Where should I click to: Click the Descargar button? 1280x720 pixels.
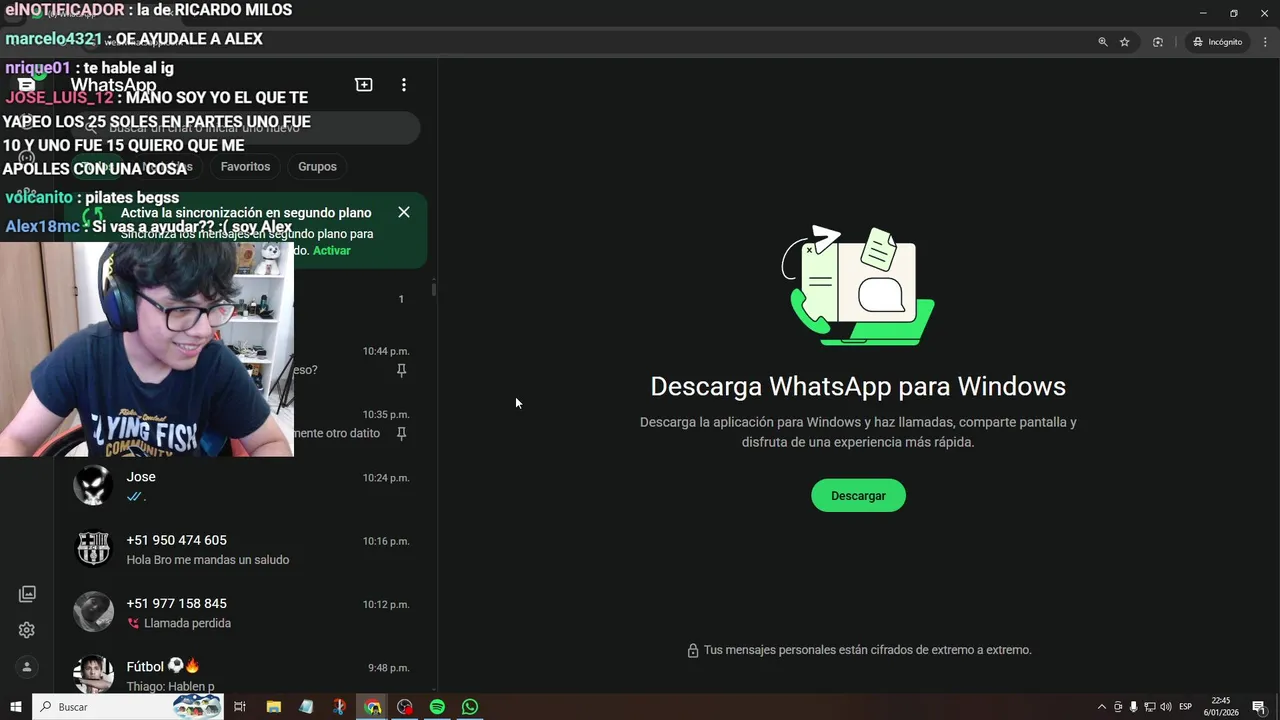pyautogui.click(x=858, y=496)
